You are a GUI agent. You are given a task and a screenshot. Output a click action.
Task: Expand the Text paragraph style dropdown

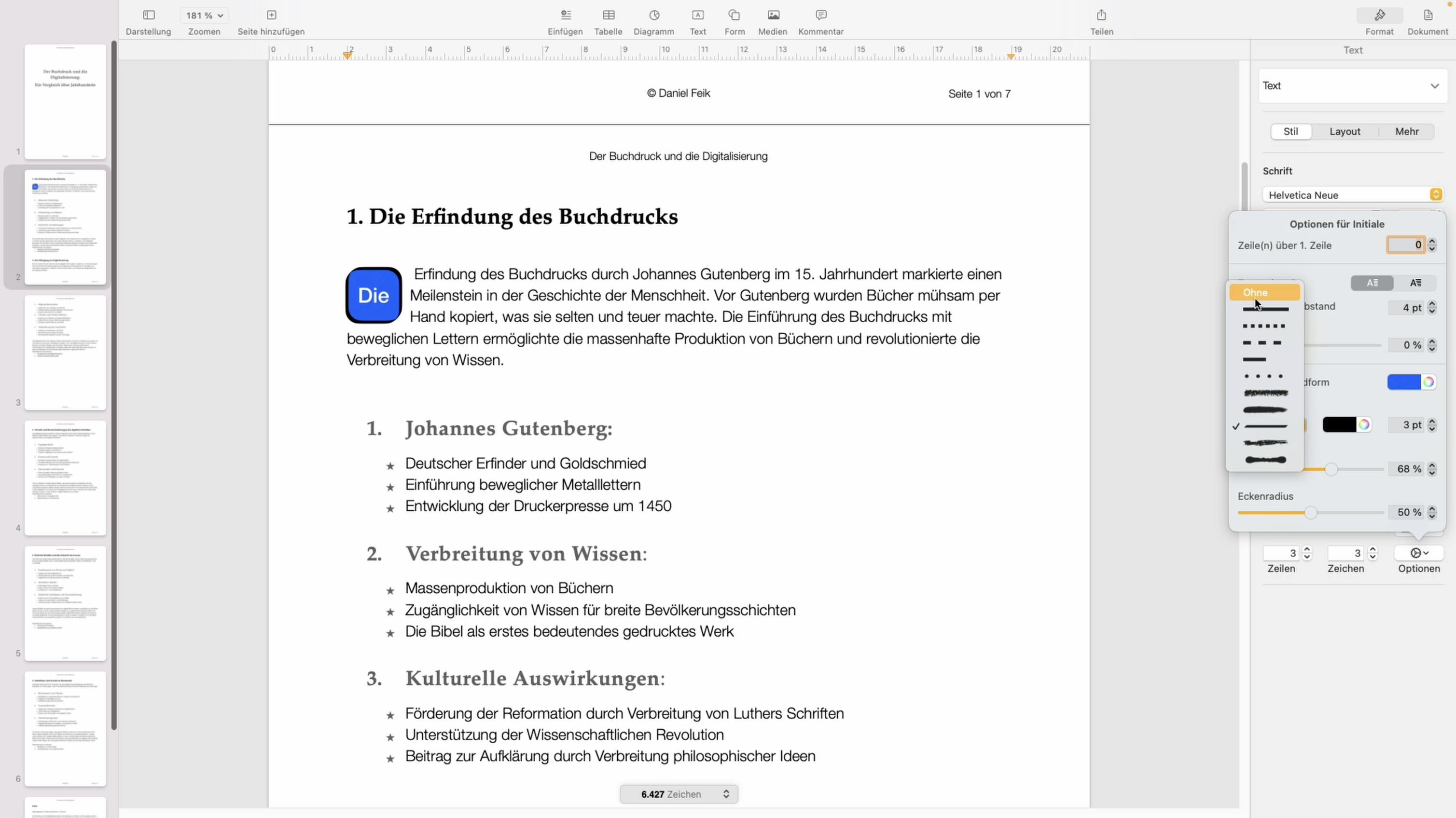pos(1352,86)
